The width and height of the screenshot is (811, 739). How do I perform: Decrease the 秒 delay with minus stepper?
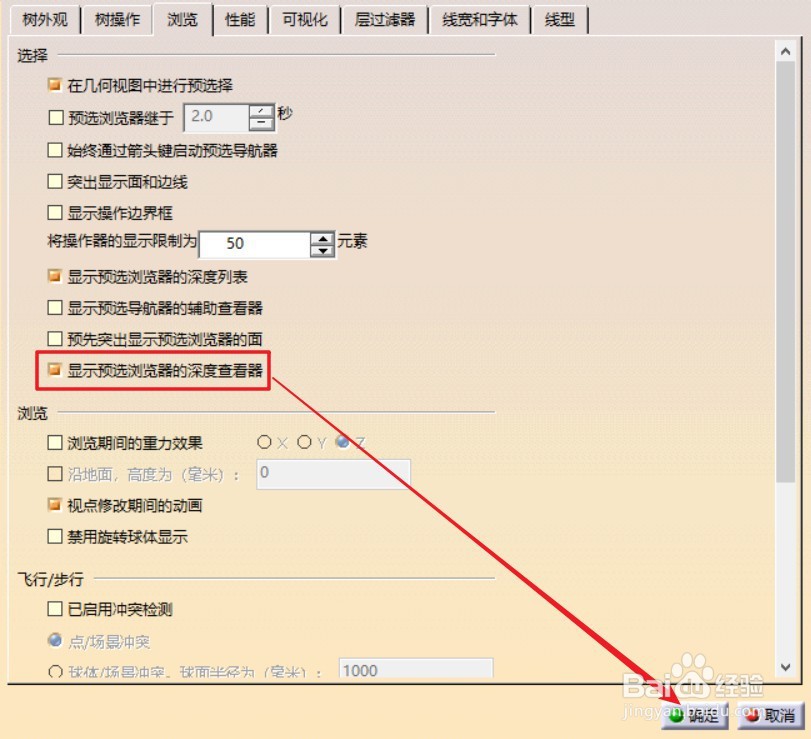(262, 123)
